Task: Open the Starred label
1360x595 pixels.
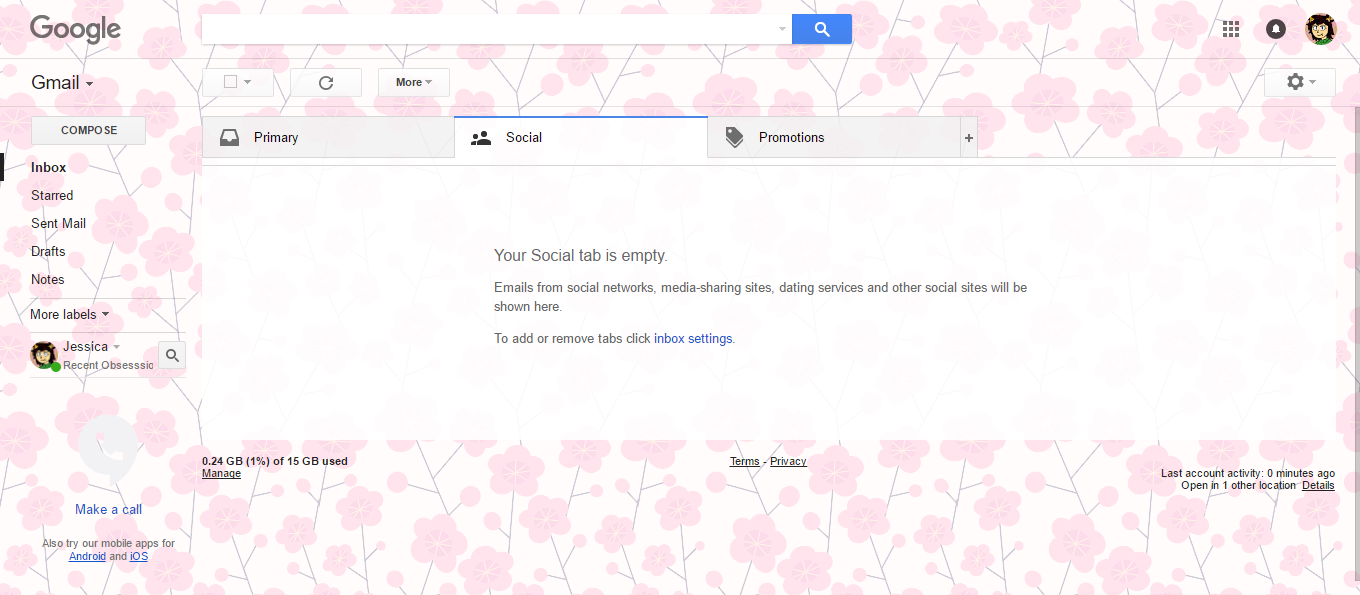Action: point(52,196)
